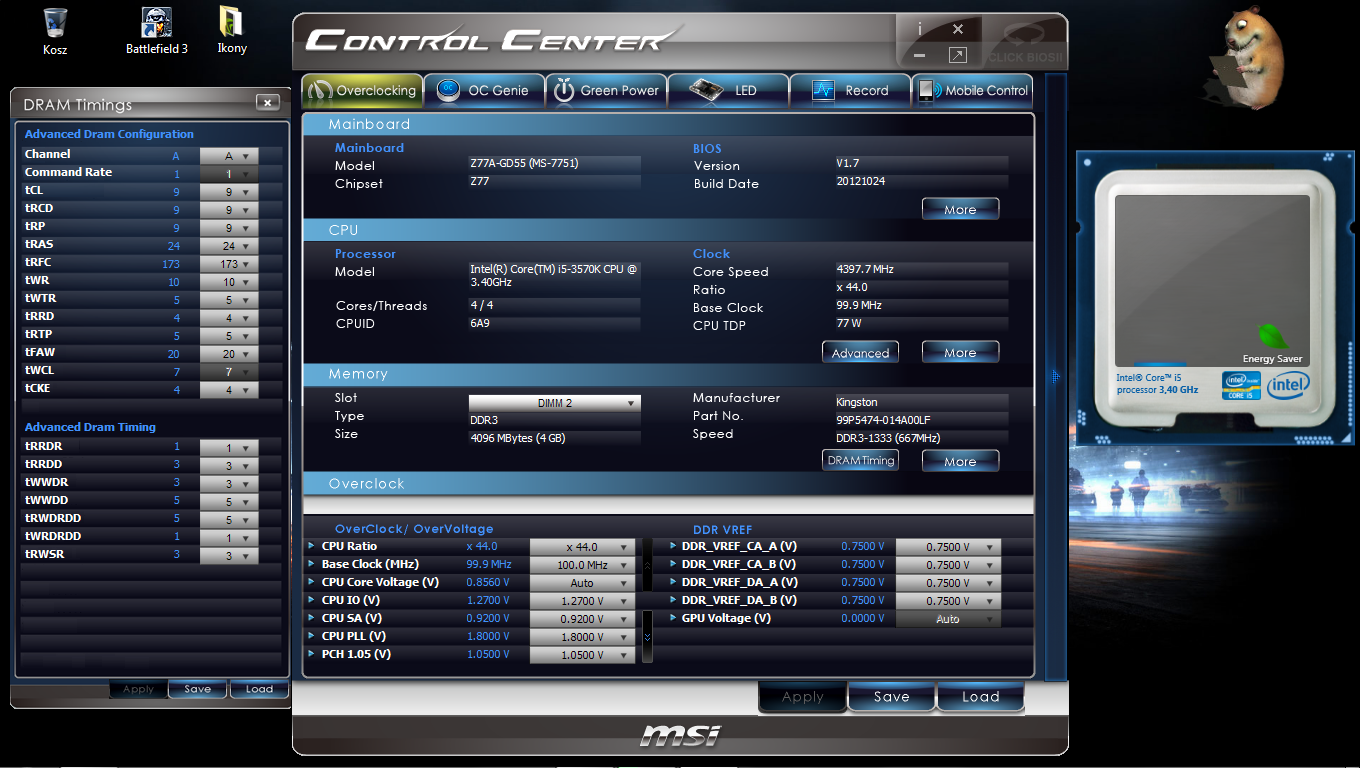This screenshot has height=768, width=1360.
Task: Click the arrow icon beside CPU PLL (V)
Action: pyautogui.click(x=312, y=636)
